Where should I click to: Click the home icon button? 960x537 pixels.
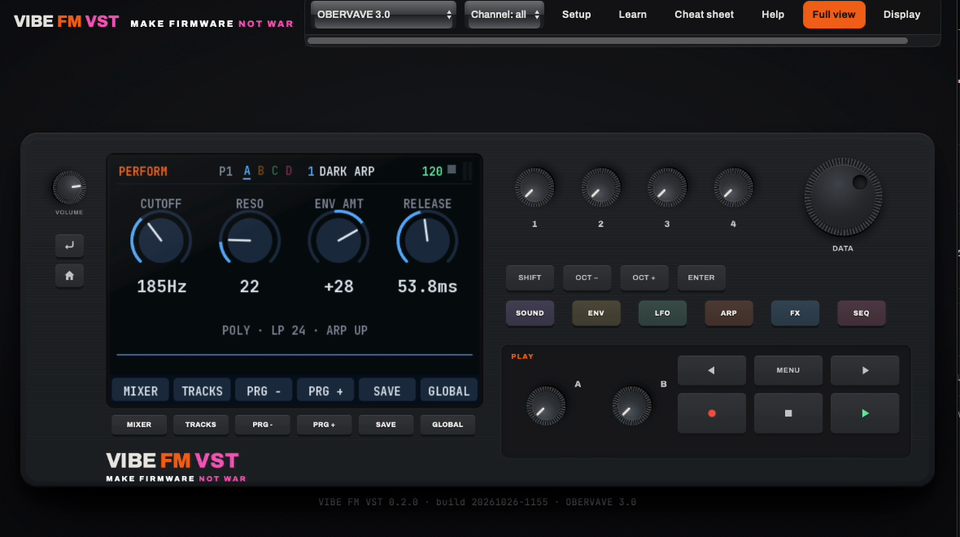69,276
